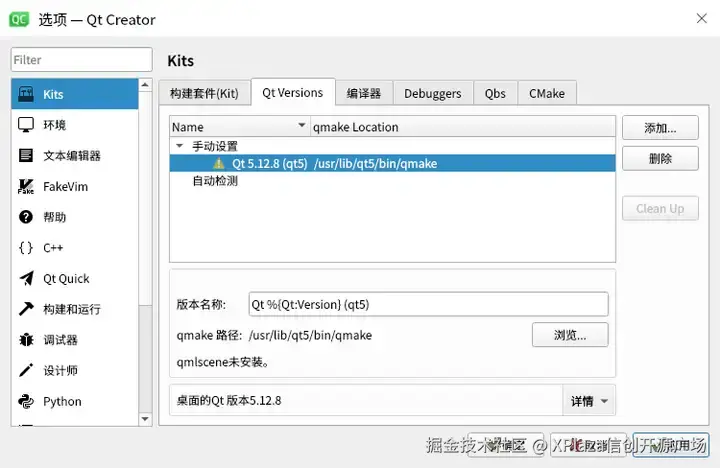The image size is (720, 468).
Task: Select the Kits category icon
Action: (x=26, y=94)
